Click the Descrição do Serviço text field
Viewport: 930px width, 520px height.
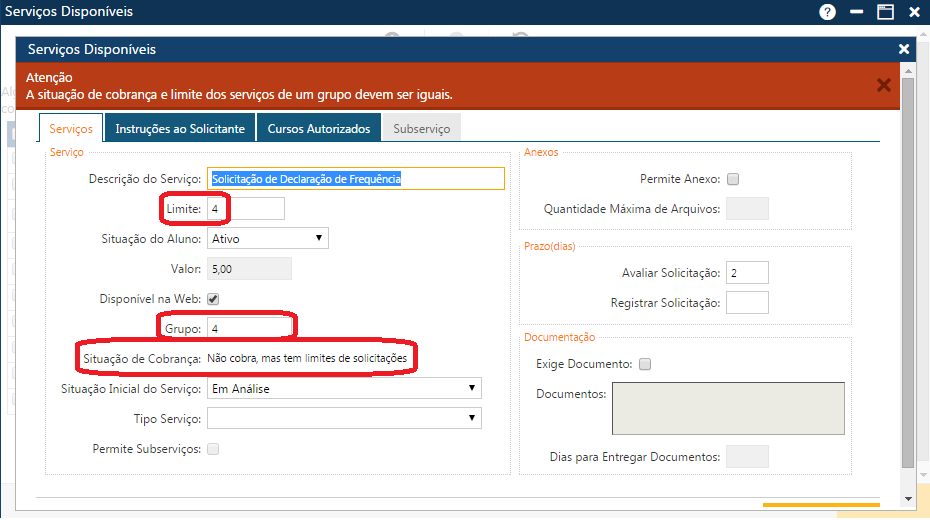[355, 179]
